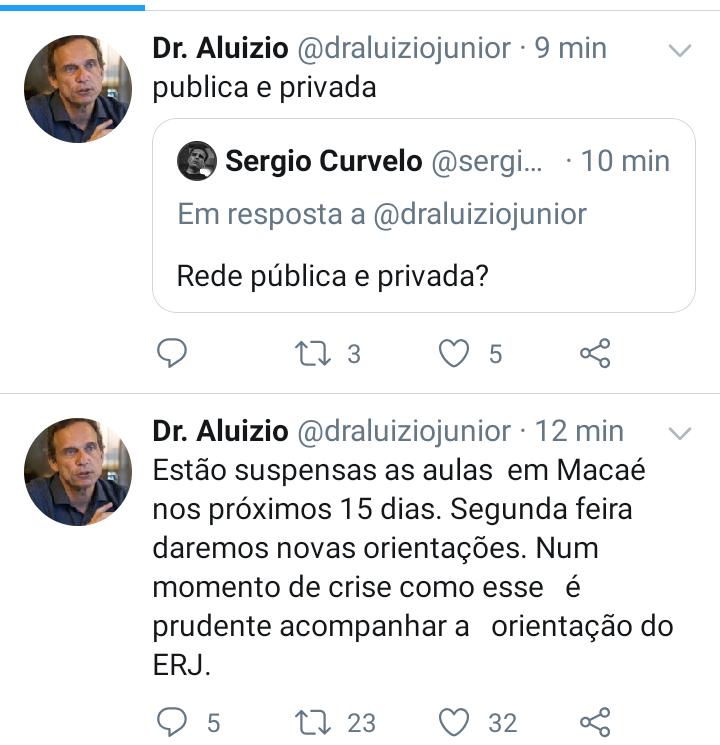This screenshot has height=745, width=720.
Task: Reply to the Macaé classes suspended tweet
Action: point(173,722)
